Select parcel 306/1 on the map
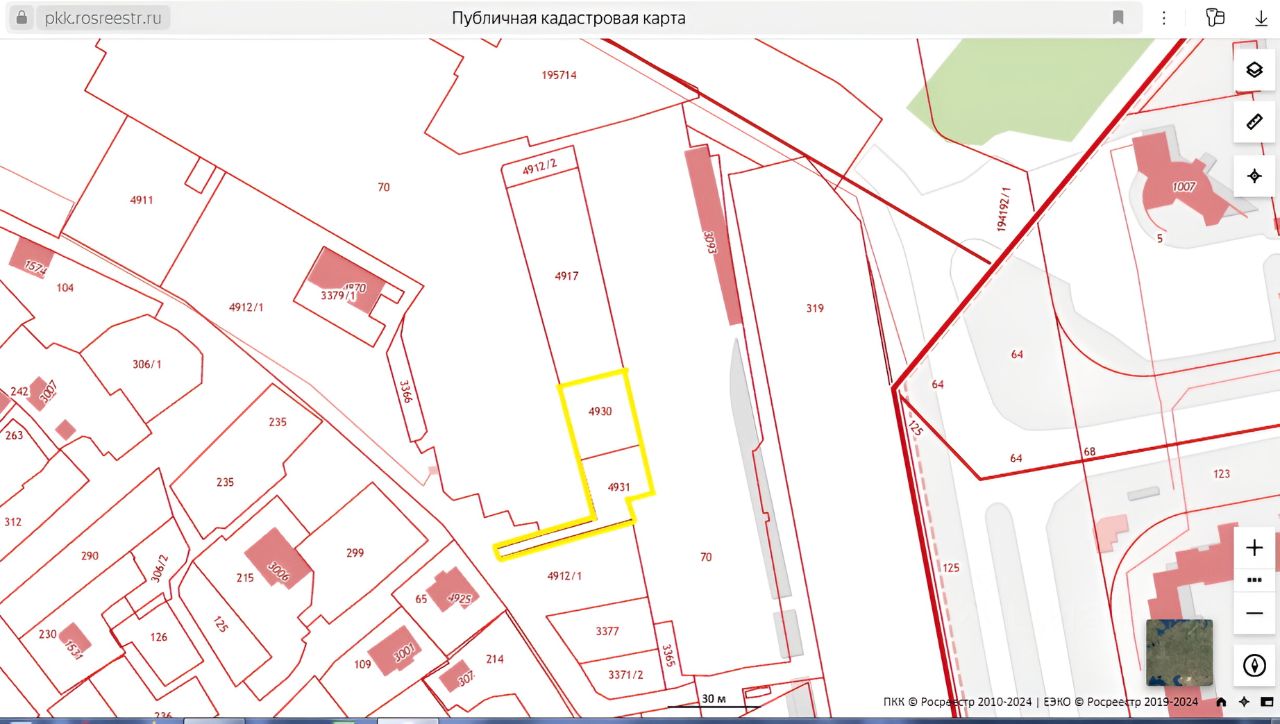 pos(146,364)
